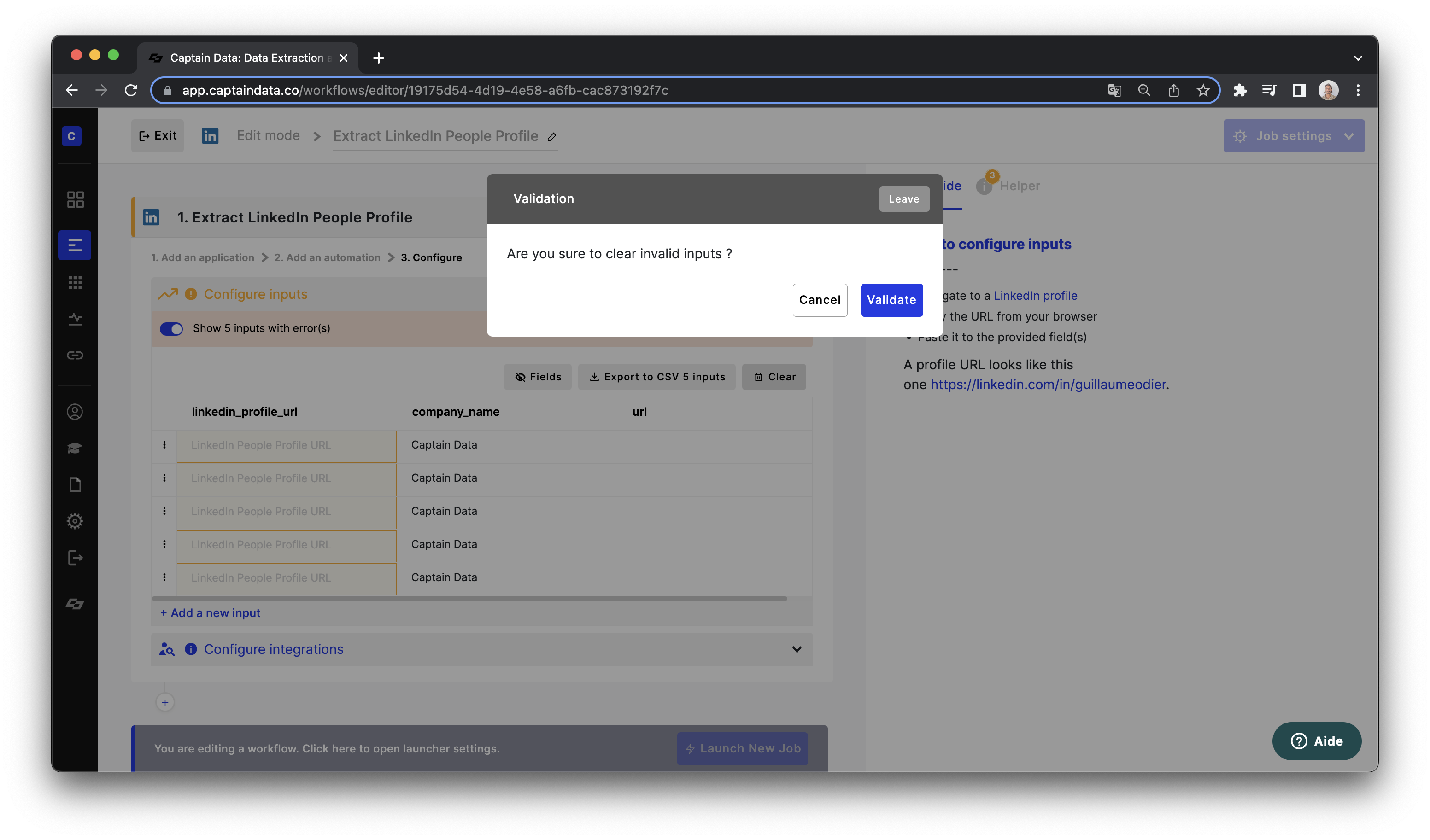Open browser extensions puzzle icon
The width and height of the screenshot is (1430, 840).
pos(1240,90)
